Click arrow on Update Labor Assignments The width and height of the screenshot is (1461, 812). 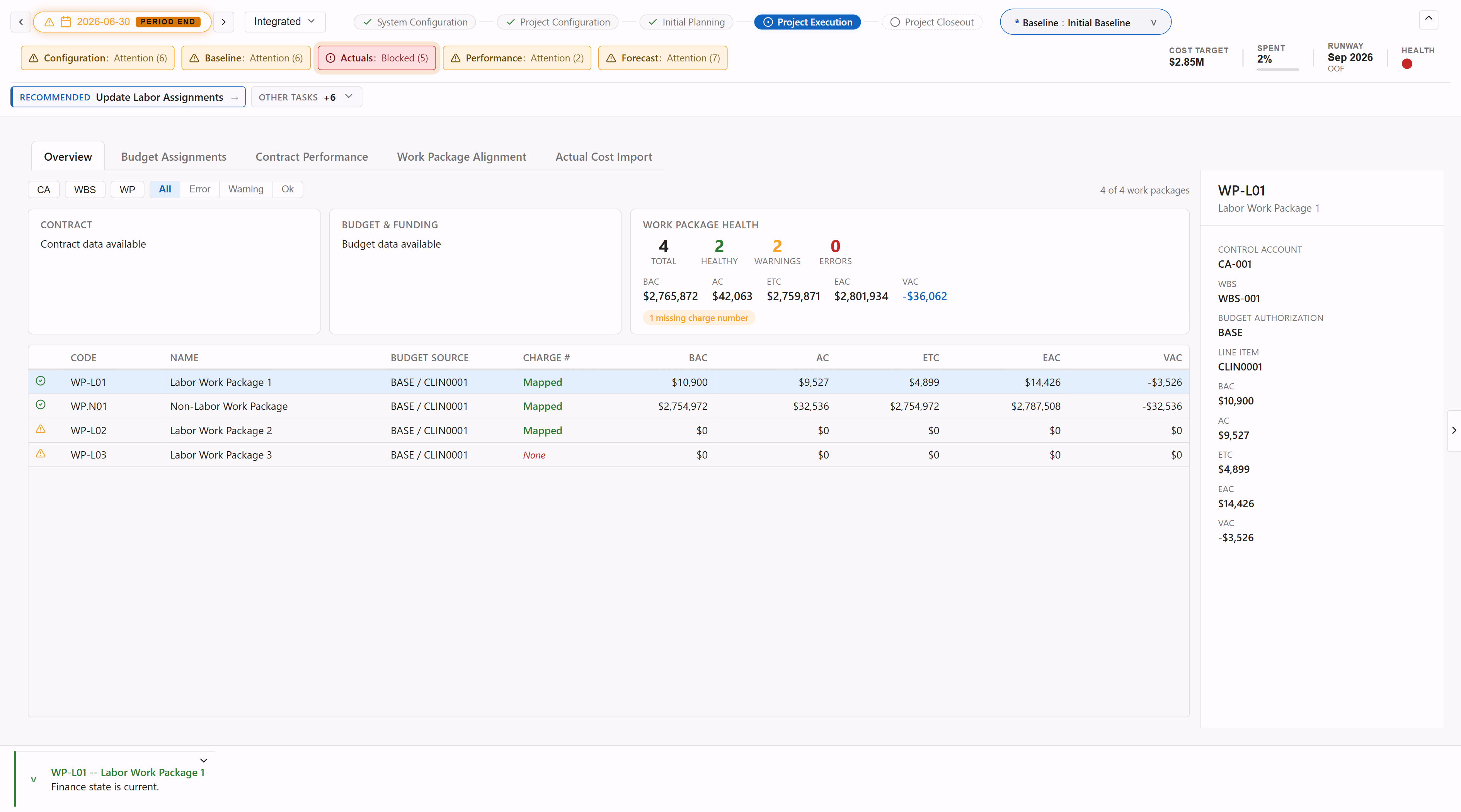[234, 97]
